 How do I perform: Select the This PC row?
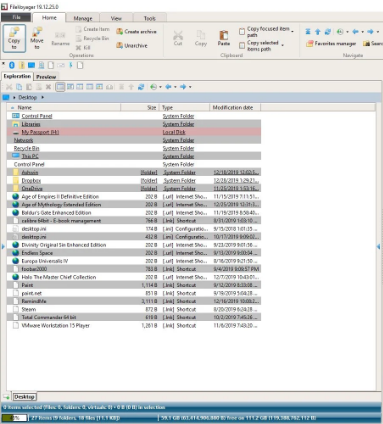pos(134,156)
